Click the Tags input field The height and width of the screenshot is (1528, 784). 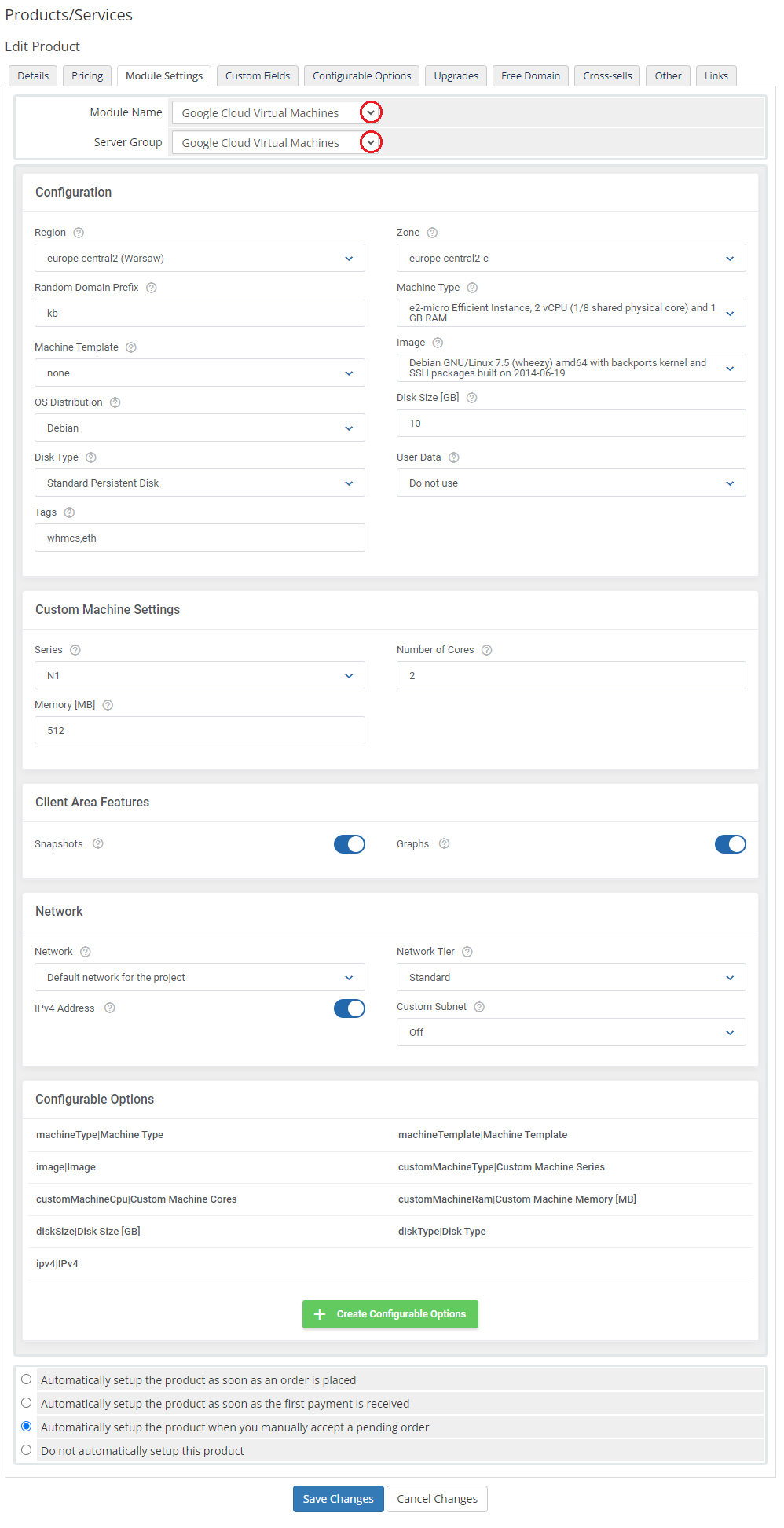click(x=200, y=538)
